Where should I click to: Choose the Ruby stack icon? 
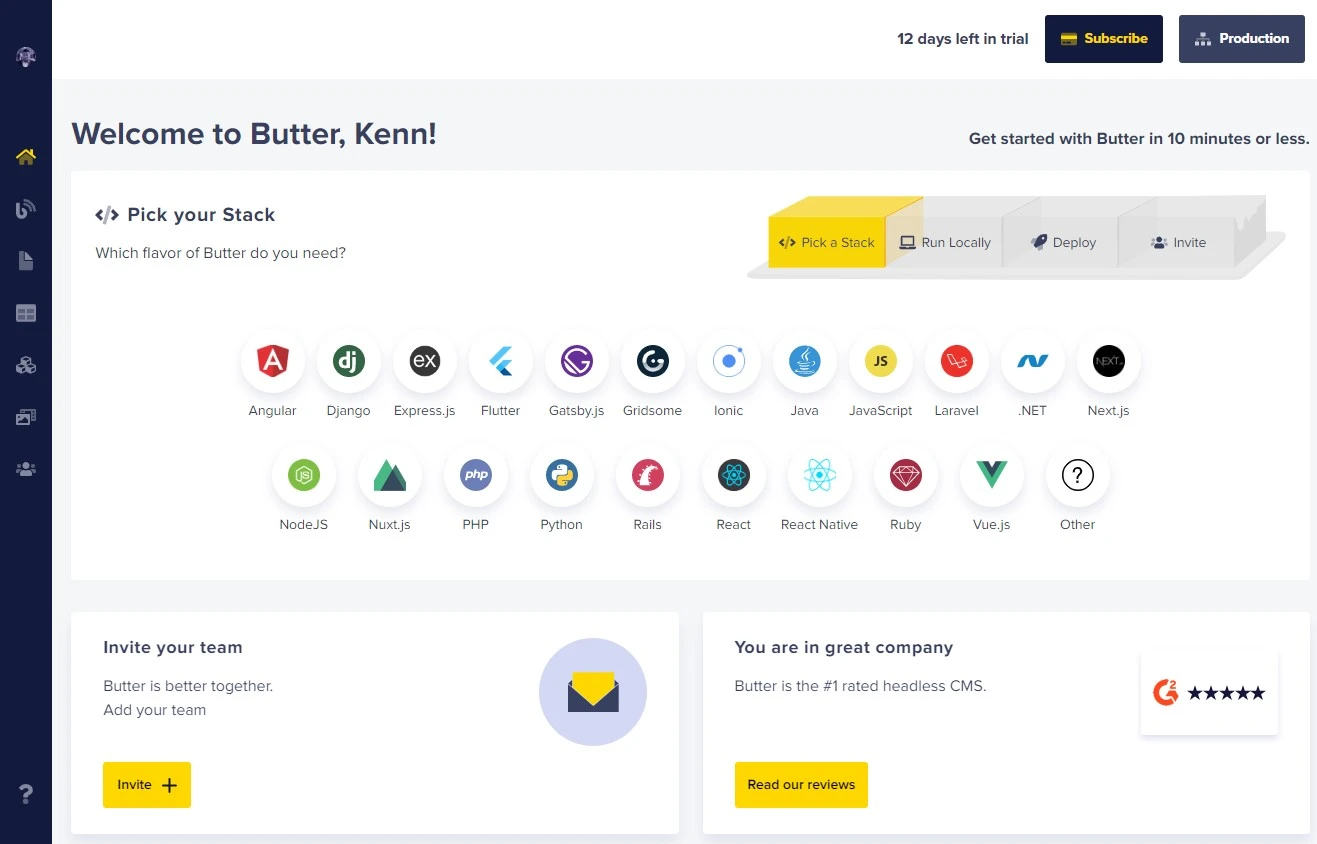(906, 475)
